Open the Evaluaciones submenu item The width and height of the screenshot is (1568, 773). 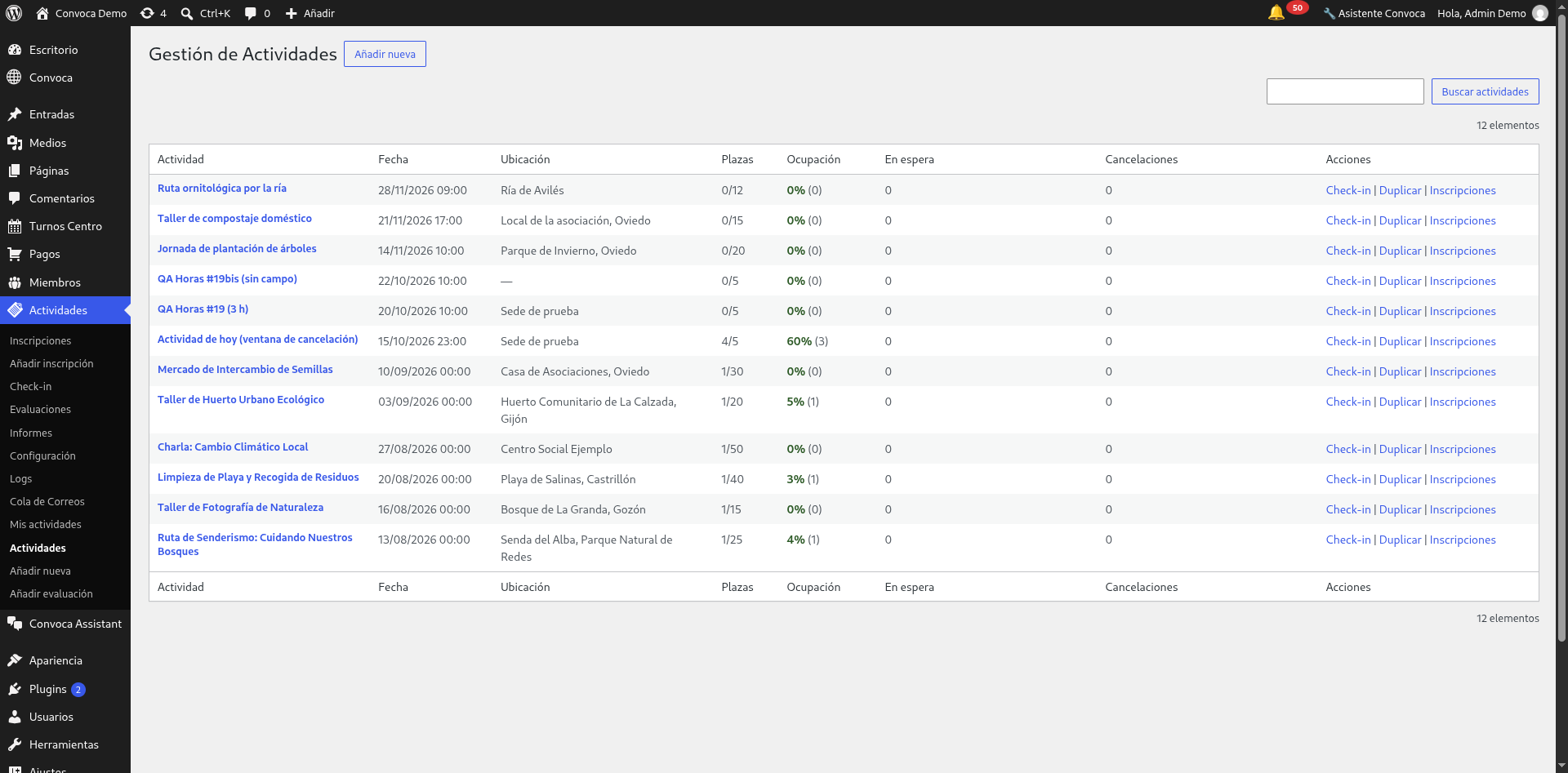40,409
